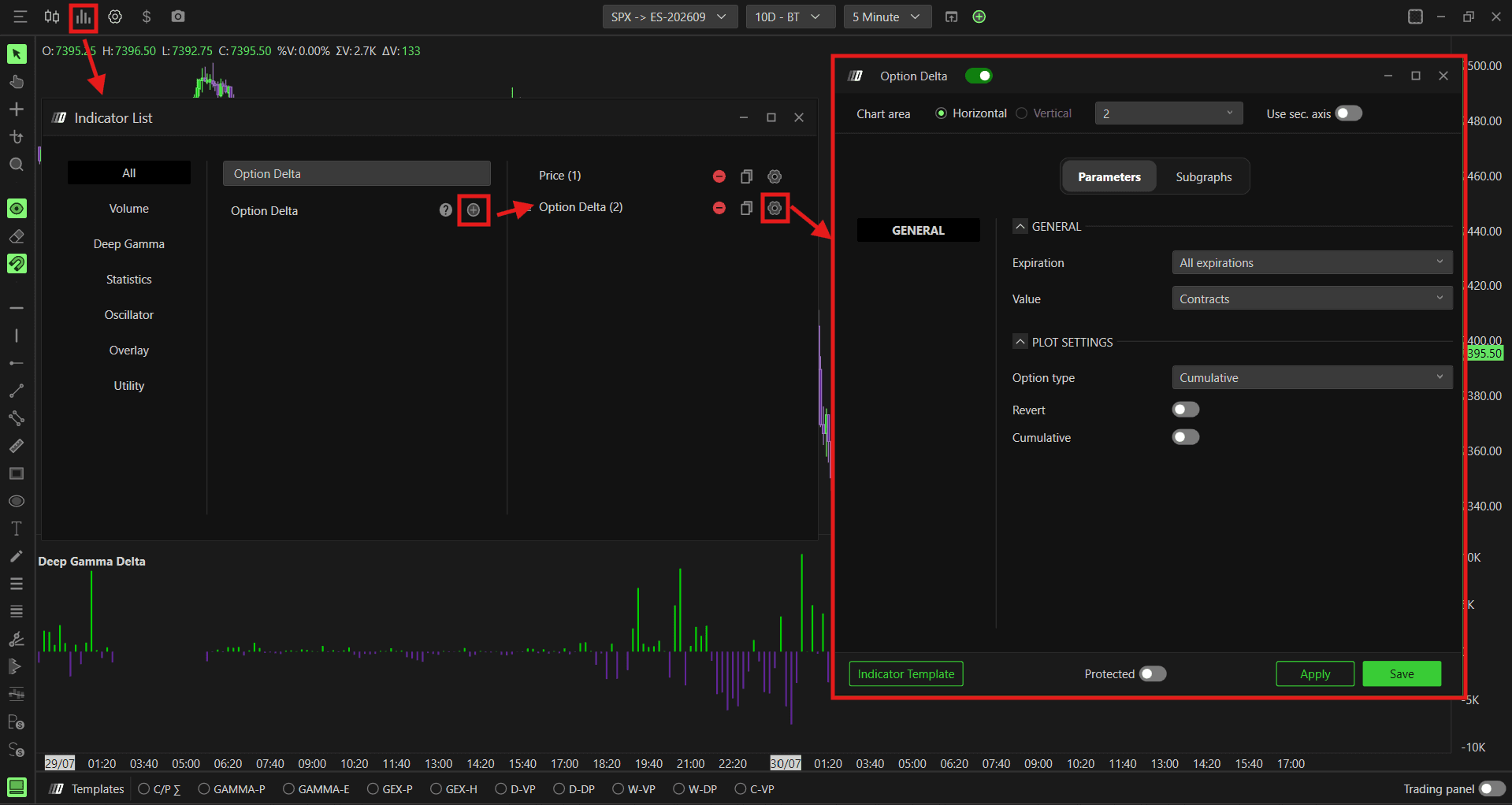The width and height of the screenshot is (1512, 805).
Task: Collapse the GENERAL section
Action: coord(1020,227)
